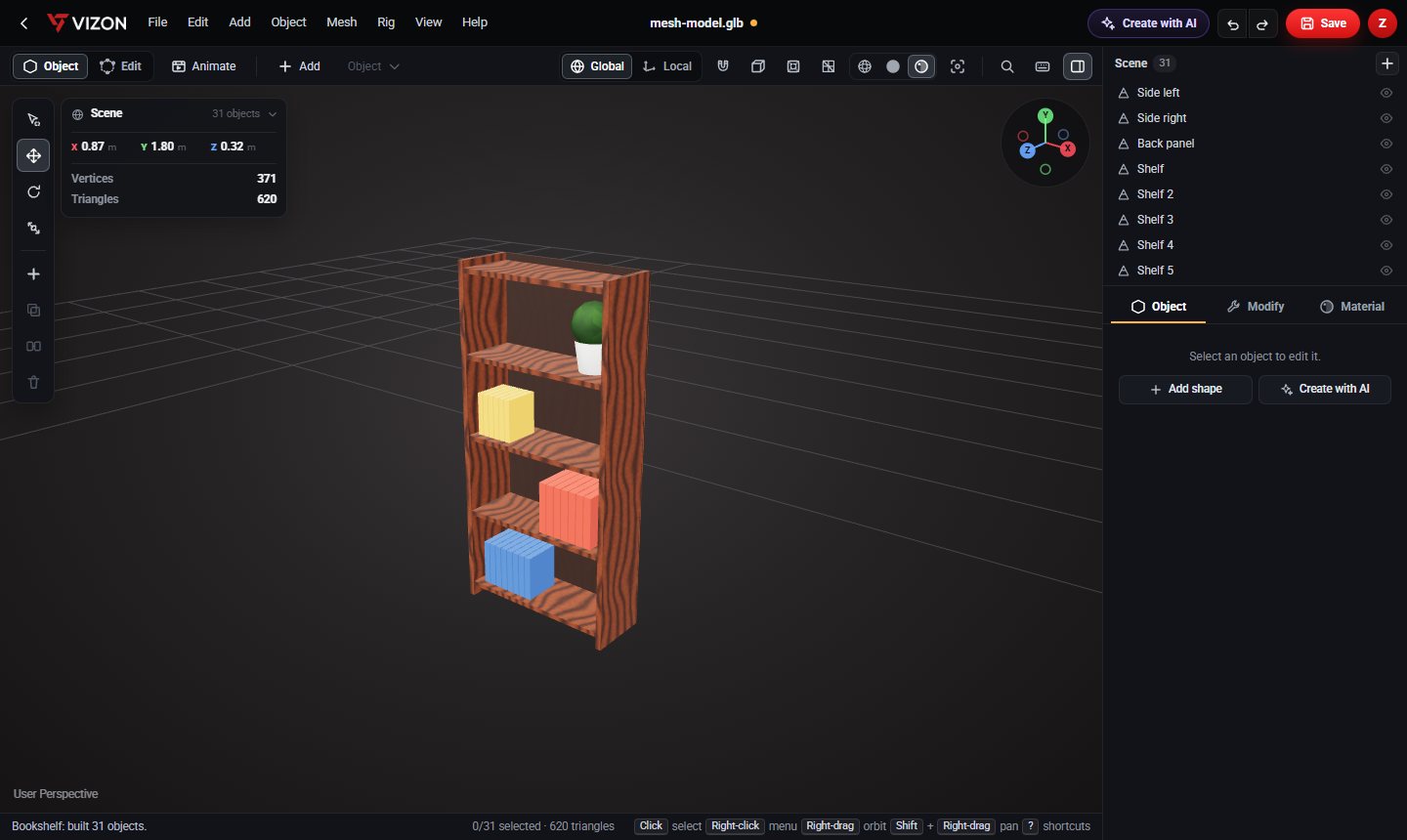
Task: Toggle visibility of Shelf 3
Action: coord(1386,220)
